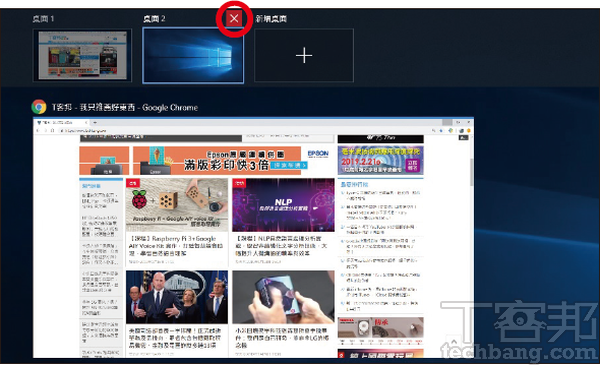Select the Desktop 2 thumbnail

[x=193, y=55]
